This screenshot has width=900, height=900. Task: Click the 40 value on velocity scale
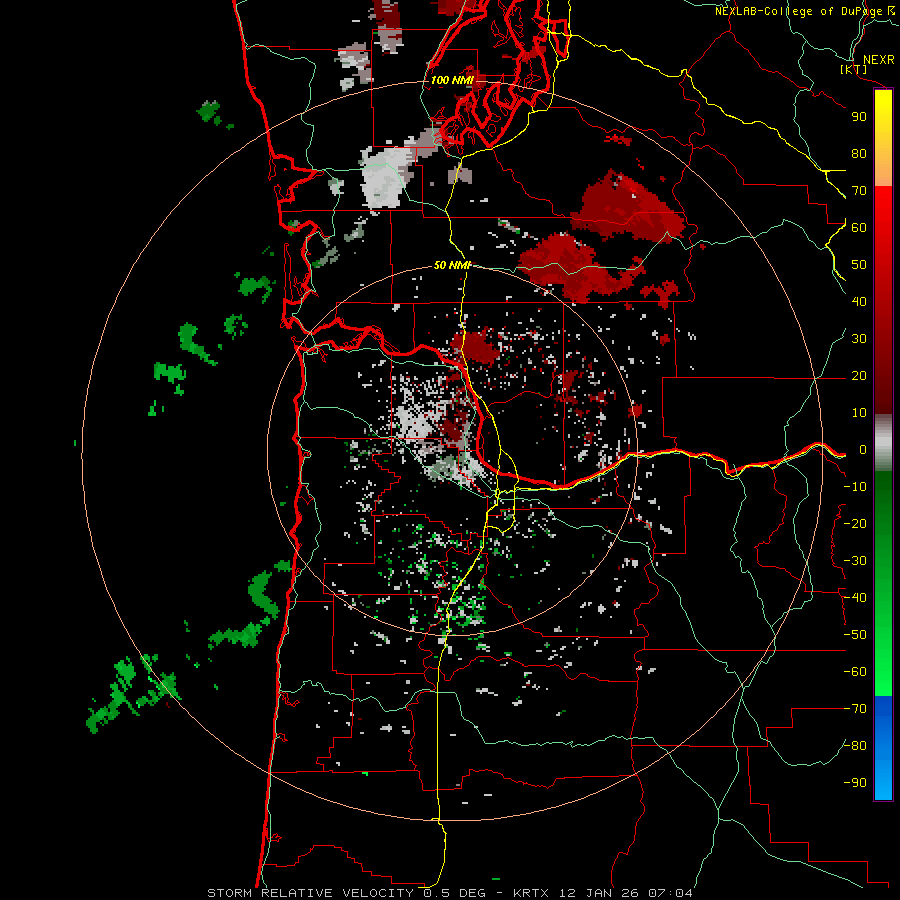(x=859, y=302)
